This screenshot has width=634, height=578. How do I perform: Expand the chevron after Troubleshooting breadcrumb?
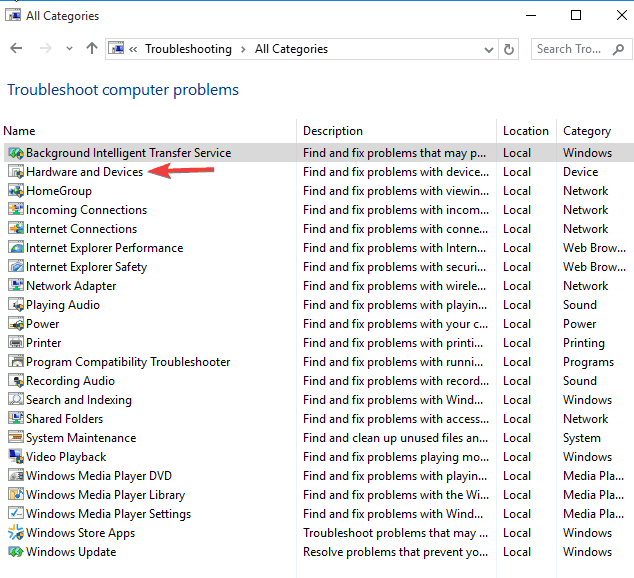tap(243, 49)
